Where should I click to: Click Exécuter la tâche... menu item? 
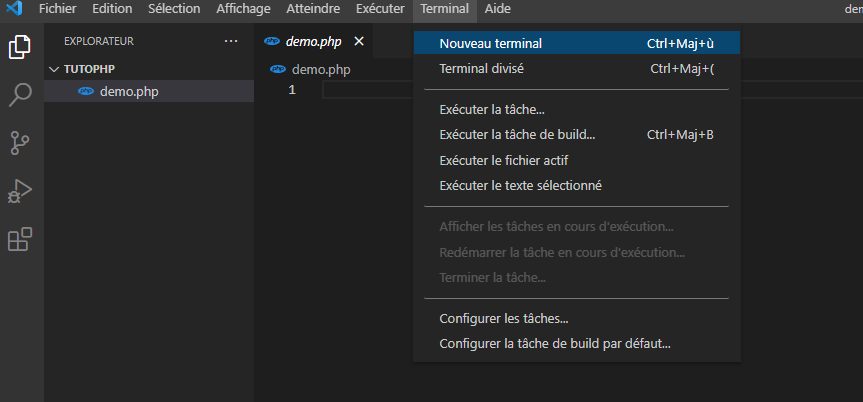click(x=491, y=109)
